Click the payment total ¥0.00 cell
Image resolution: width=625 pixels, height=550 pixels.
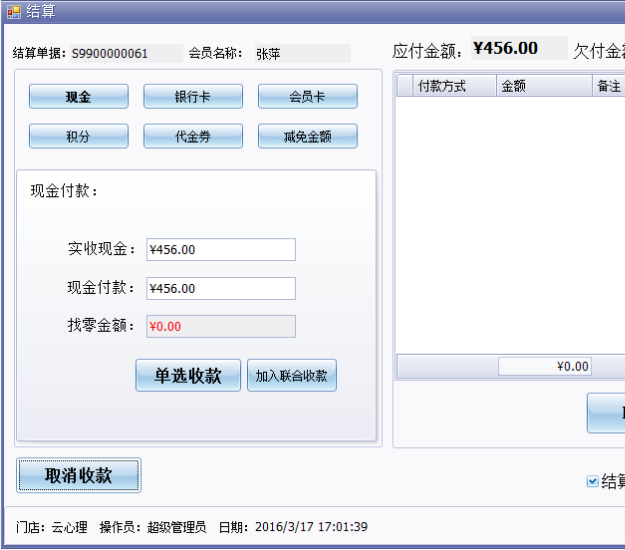click(x=544, y=366)
